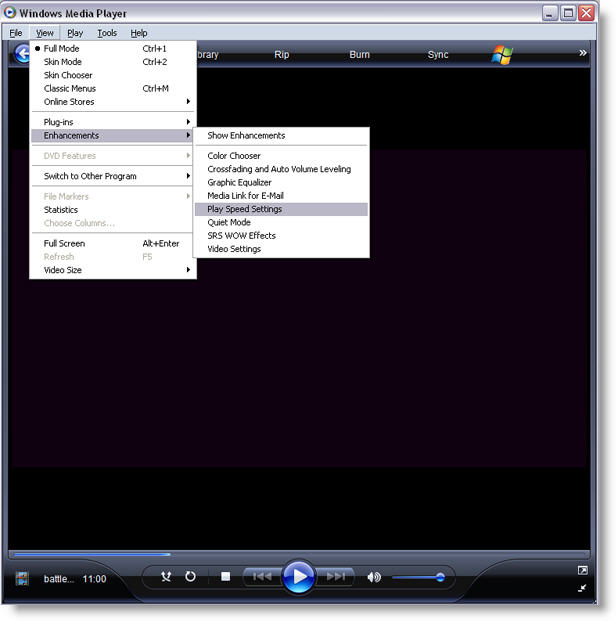Adjust the volume slider

coord(418,577)
